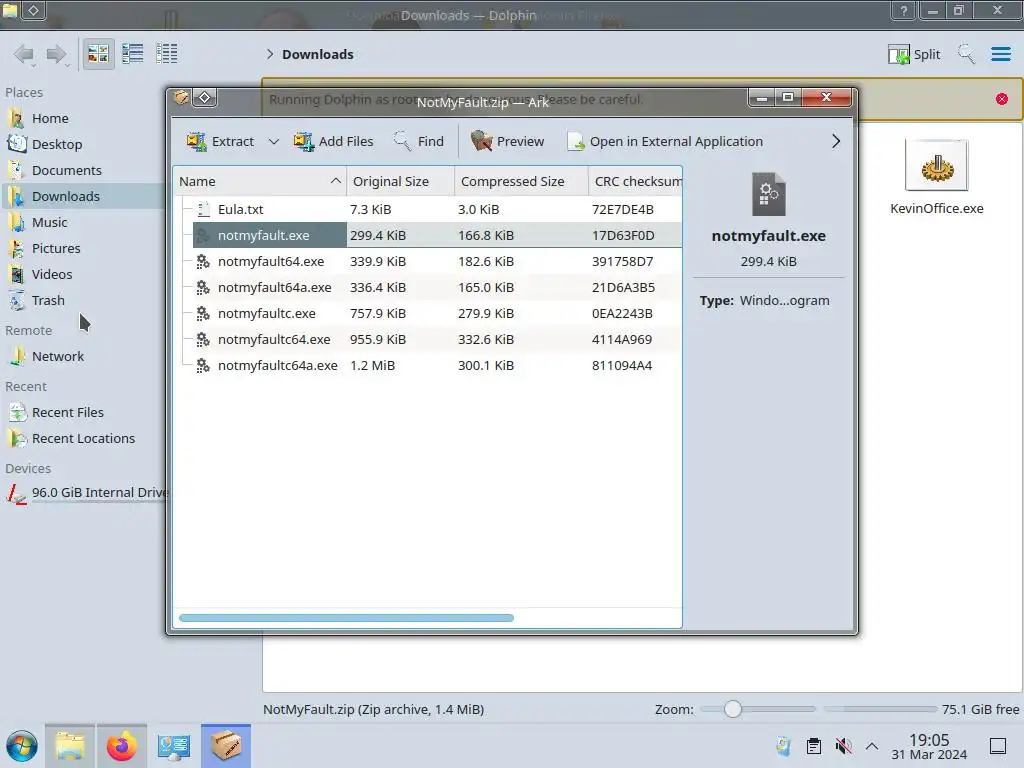Image resolution: width=1024 pixels, height=768 pixels.
Task: Expand the Ark toolbar overflow chevron
Action: [836, 141]
